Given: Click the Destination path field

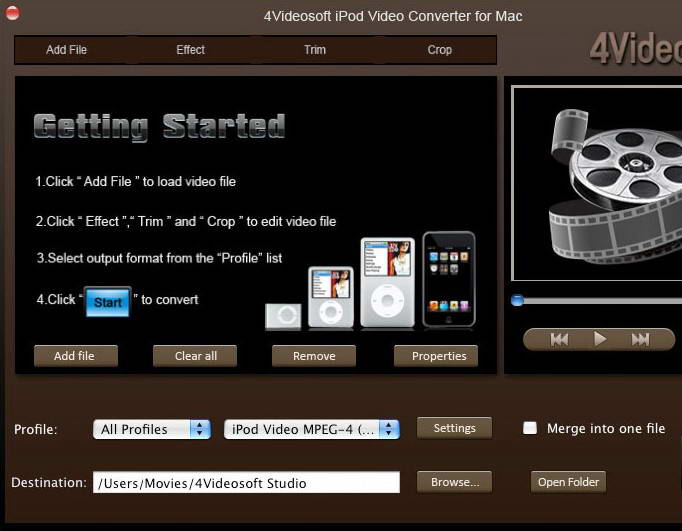Looking at the screenshot, I should (x=246, y=482).
